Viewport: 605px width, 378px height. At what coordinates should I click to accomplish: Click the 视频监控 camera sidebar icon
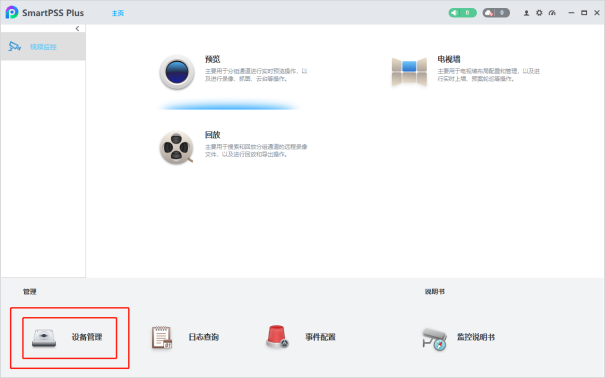[x=15, y=47]
